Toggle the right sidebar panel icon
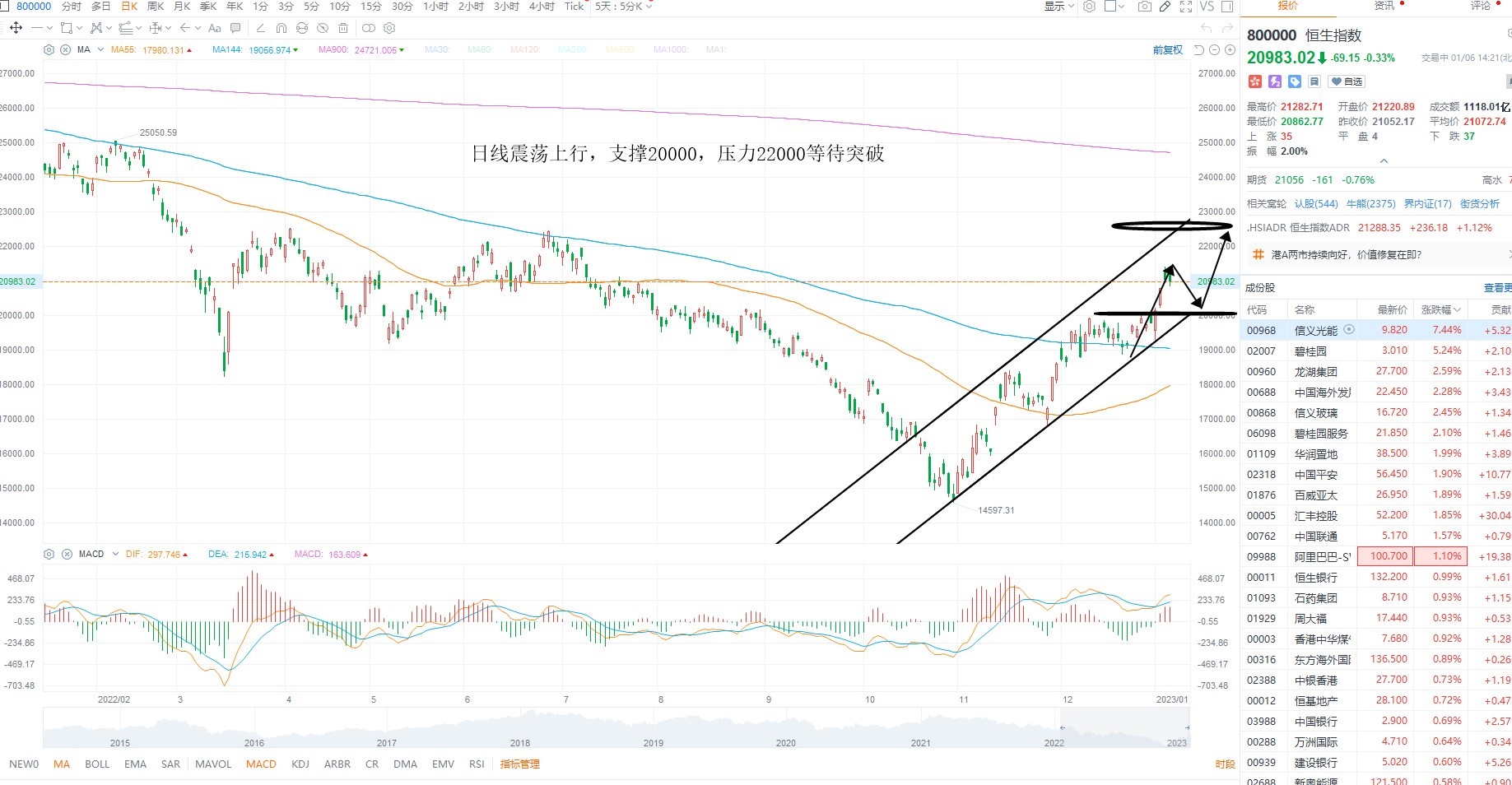Viewport: 1512px width, 785px height. 1226,7
